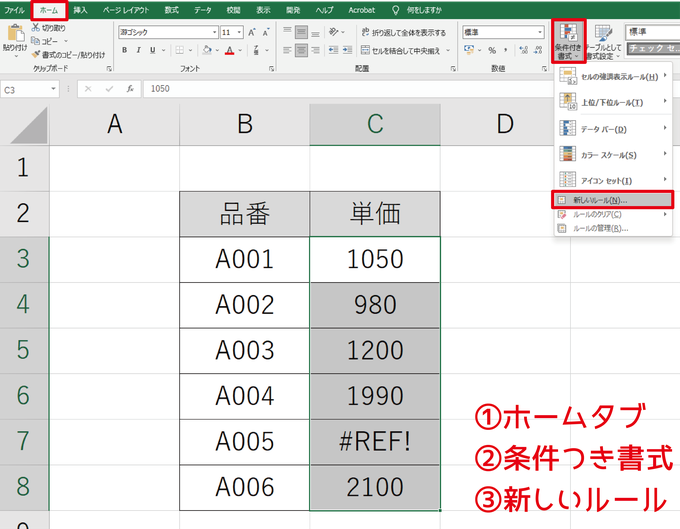
Task: Apply percent style format
Action: point(492,50)
